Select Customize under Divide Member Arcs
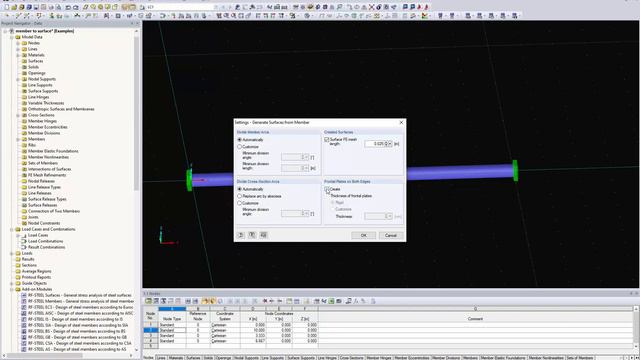Screen dimensions: 640x360 point(240,147)
